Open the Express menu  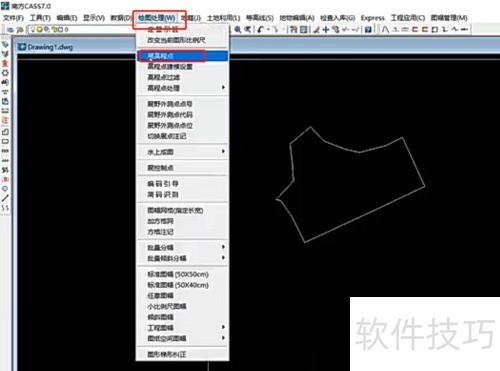[x=372, y=18]
